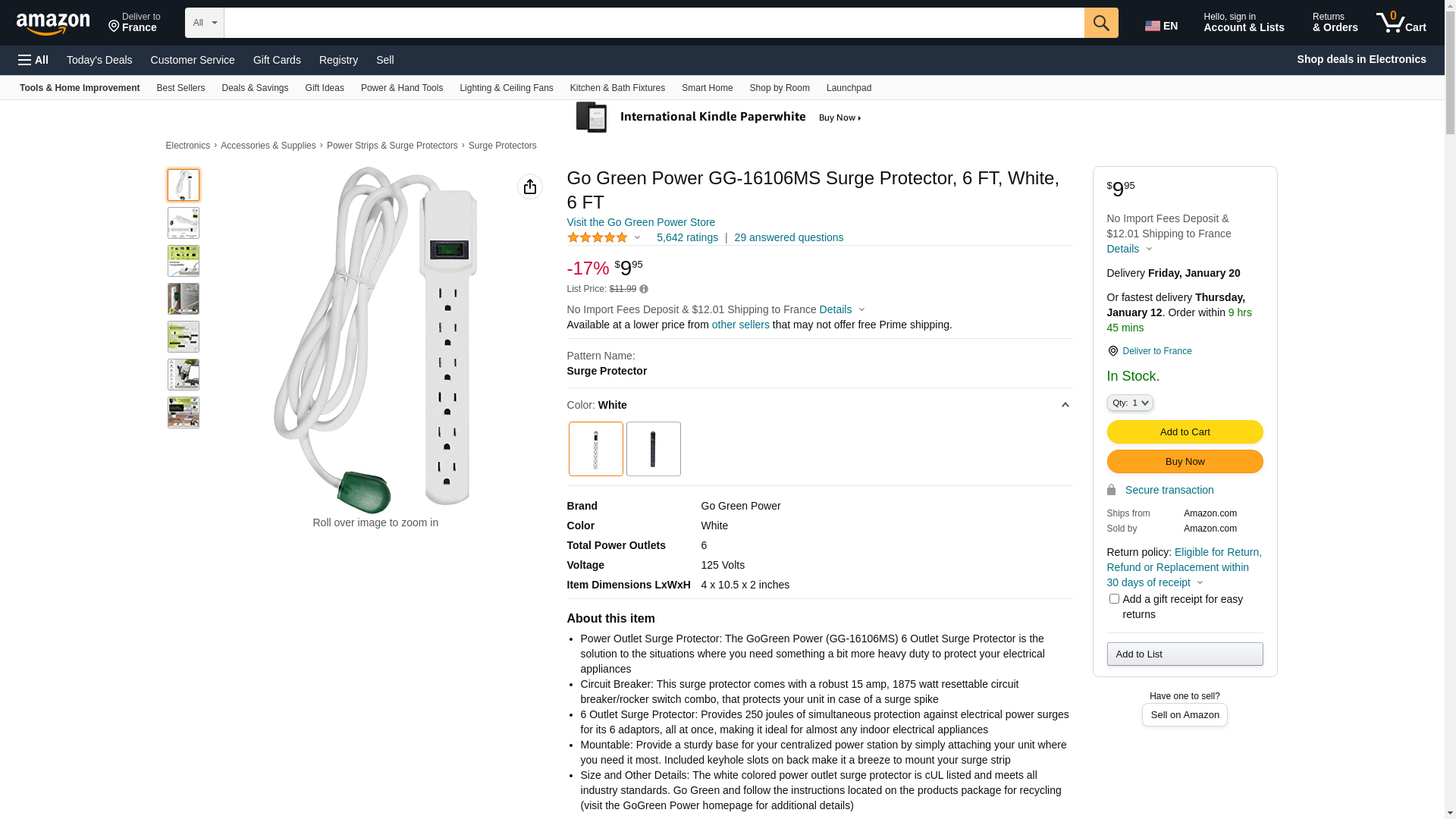Viewport: 1456px width, 819px height.
Task: Click the Add to Cart button
Action: 1184,432
